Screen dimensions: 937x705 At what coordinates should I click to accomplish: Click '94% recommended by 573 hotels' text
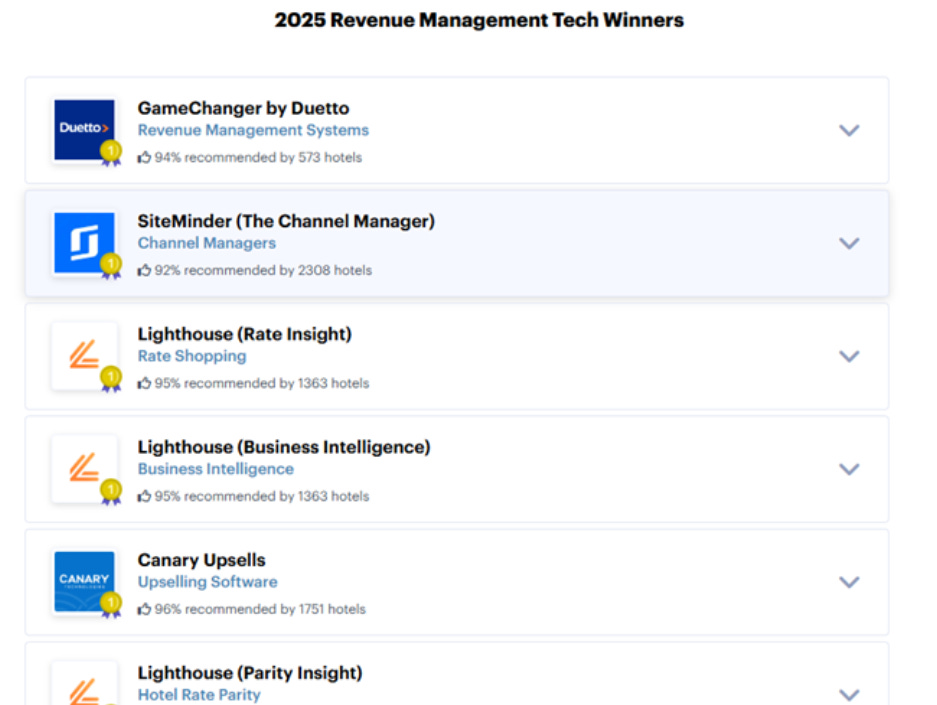point(258,157)
